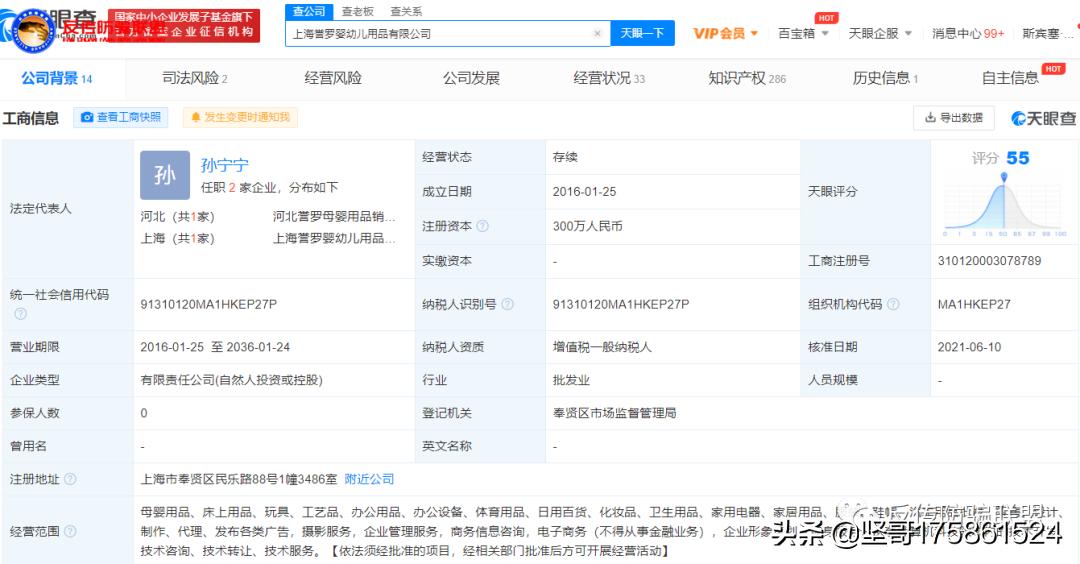Open legal representative 孙宁宁 profile link
The height and width of the screenshot is (564, 1080).
pos(225,165)
